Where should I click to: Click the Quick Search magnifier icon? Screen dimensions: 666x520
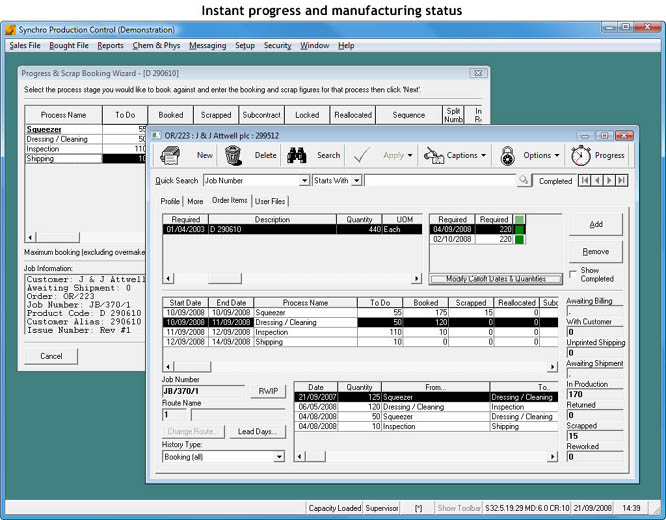(524, 180)
